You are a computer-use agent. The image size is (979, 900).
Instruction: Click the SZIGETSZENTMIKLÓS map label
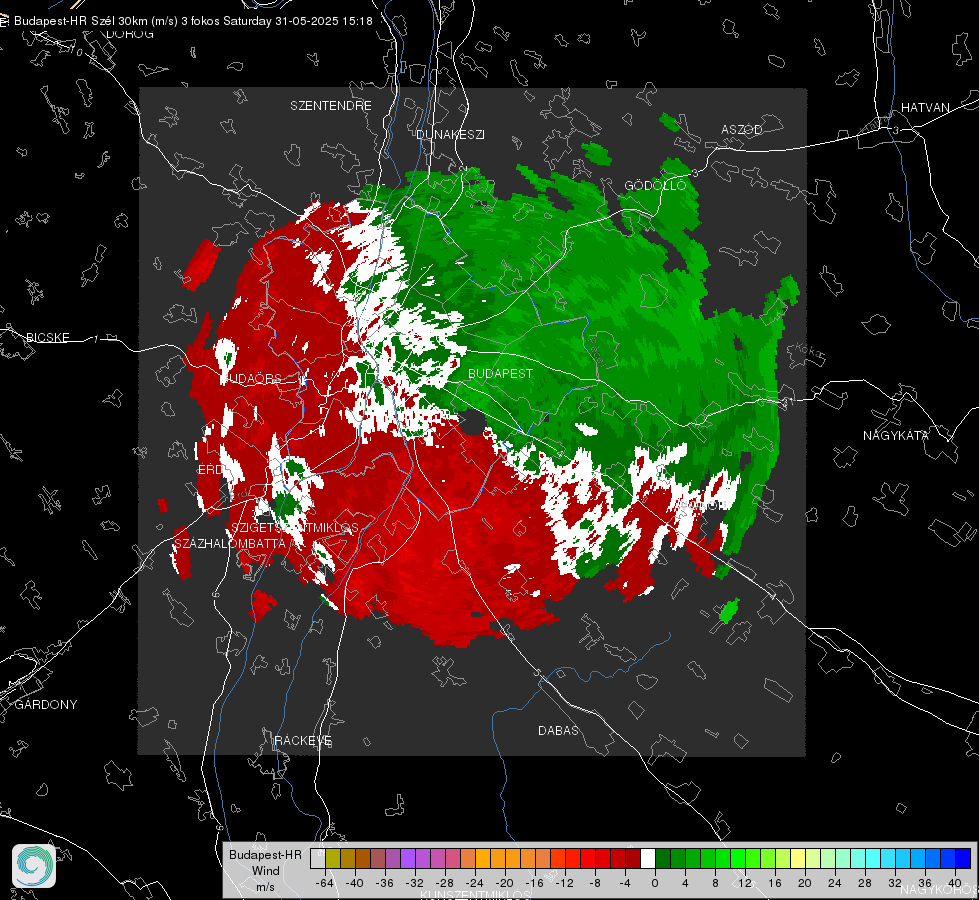[295, 527]
